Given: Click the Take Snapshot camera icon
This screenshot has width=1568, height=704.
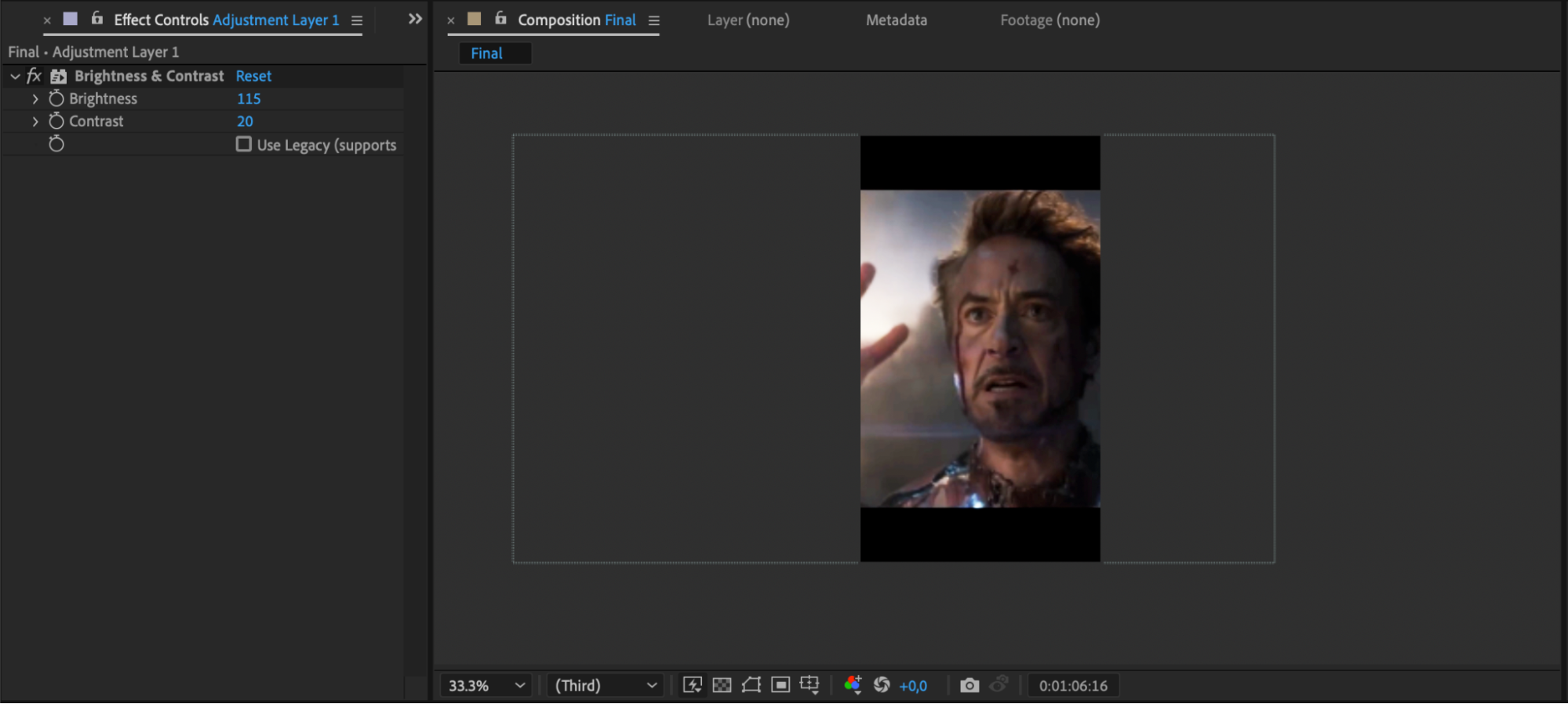Looking at the screenshot, I should [970, 685].
